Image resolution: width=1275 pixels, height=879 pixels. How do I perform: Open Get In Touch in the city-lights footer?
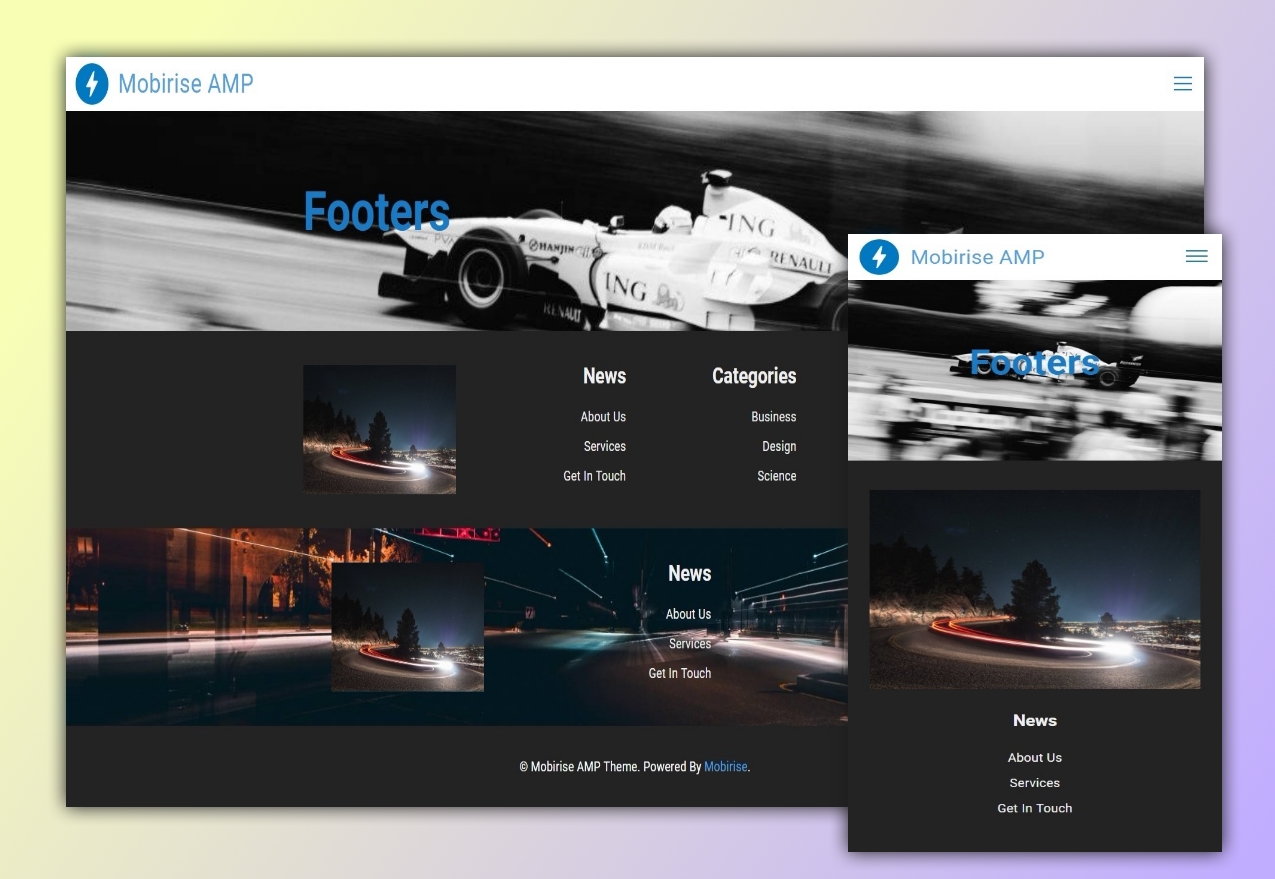click(679, 674)
